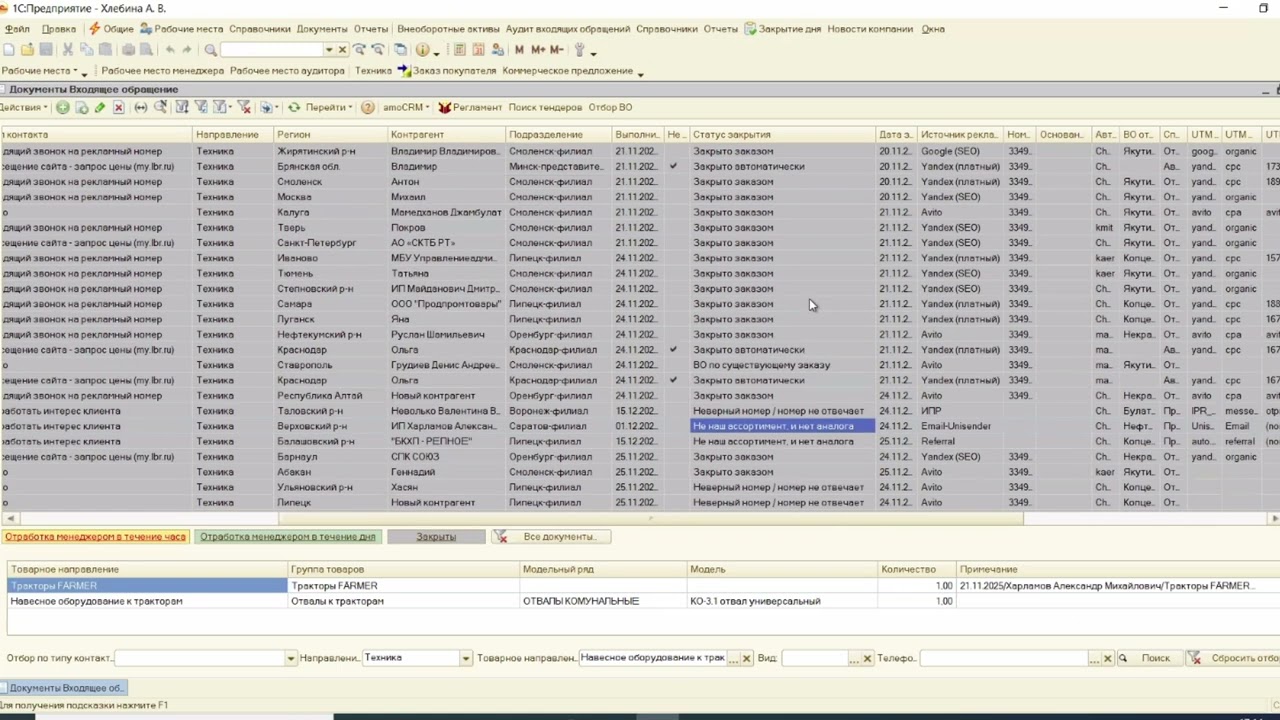Click the Open file folder icon
Viewport: 1280px width, 720px height.
pyautogui.click(x=27, y=50)
